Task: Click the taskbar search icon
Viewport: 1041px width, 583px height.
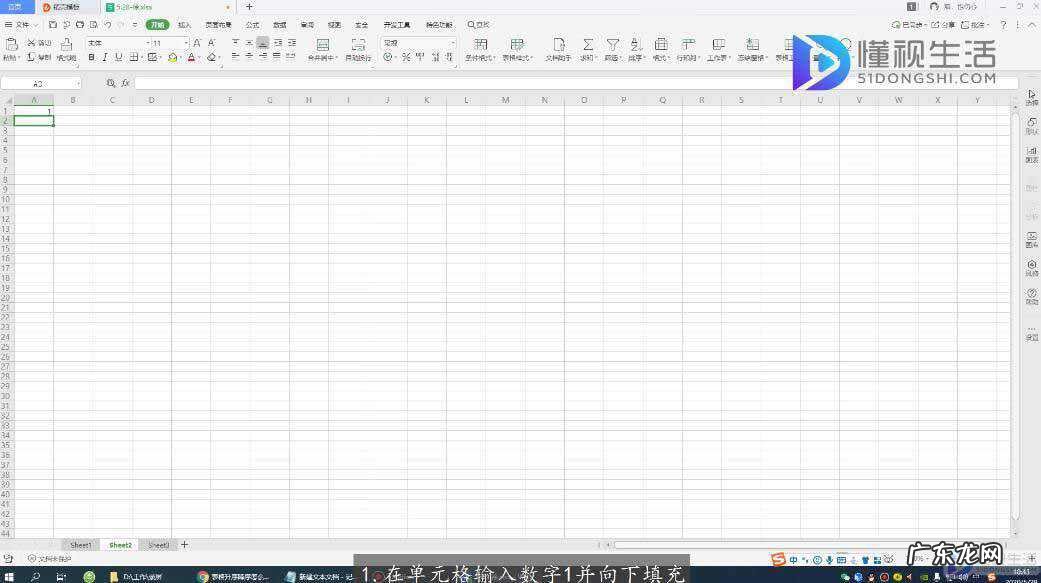Action: click(35, 576)
